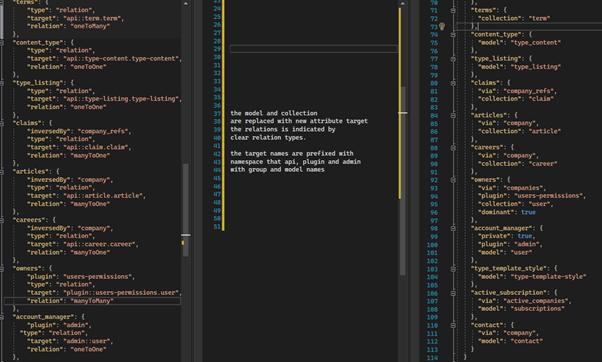Screen dimensions: 602x362
Task: Click text "clear relation types."
Action: [x=268, y=137]
